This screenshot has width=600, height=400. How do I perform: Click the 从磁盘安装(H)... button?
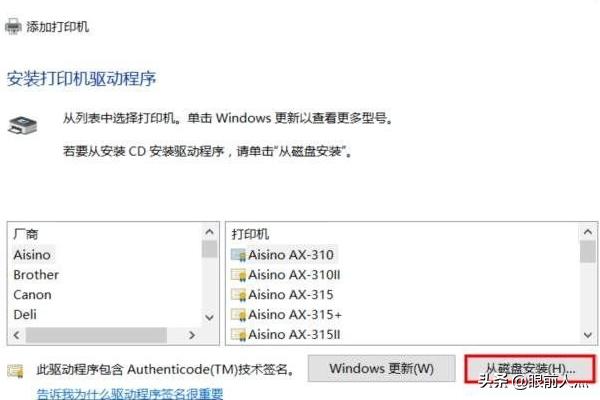pos(530,369)
